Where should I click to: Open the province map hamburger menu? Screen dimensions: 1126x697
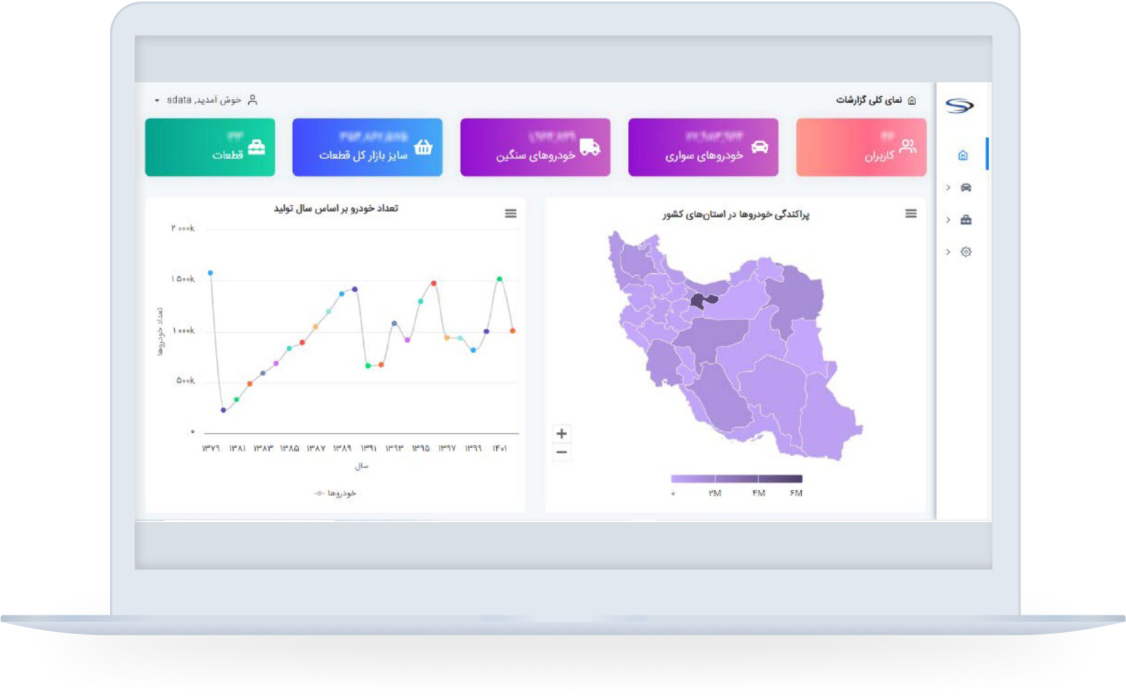click(x=911, y=213)
